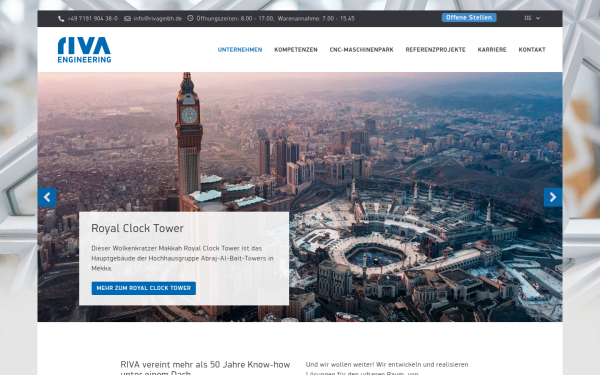Open the Referenzprojekte menu item
The height and width of the screenshot is (375, 600).
coord(435,50)
